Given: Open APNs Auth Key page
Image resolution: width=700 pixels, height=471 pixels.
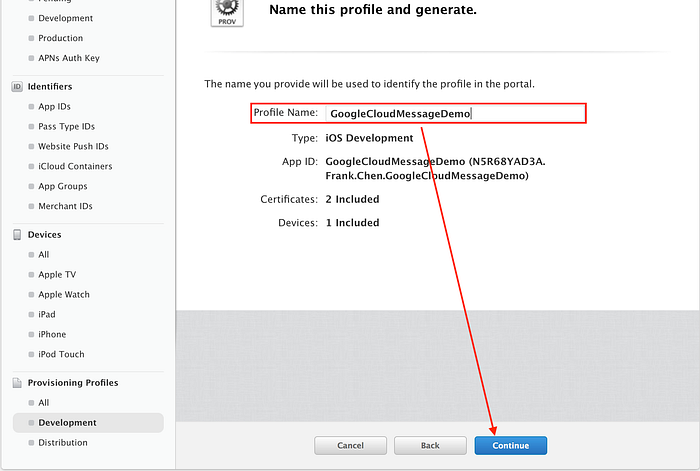Looking at the screenshot, I should tap(69, 58).
